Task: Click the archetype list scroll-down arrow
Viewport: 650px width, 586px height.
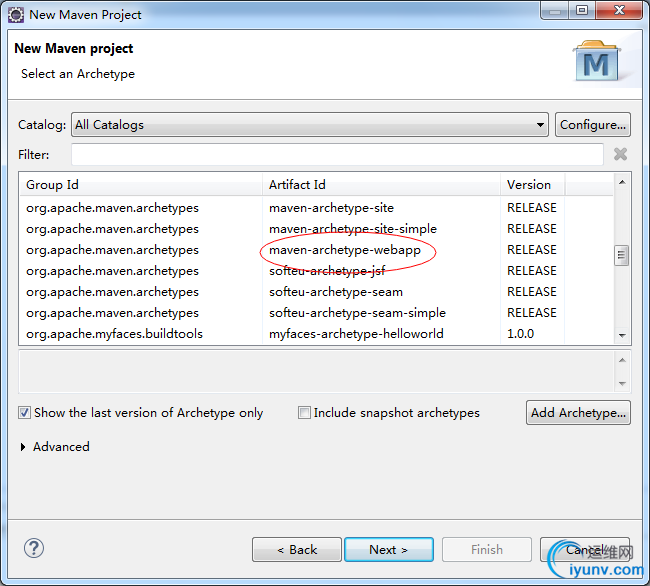Action: 622,335
